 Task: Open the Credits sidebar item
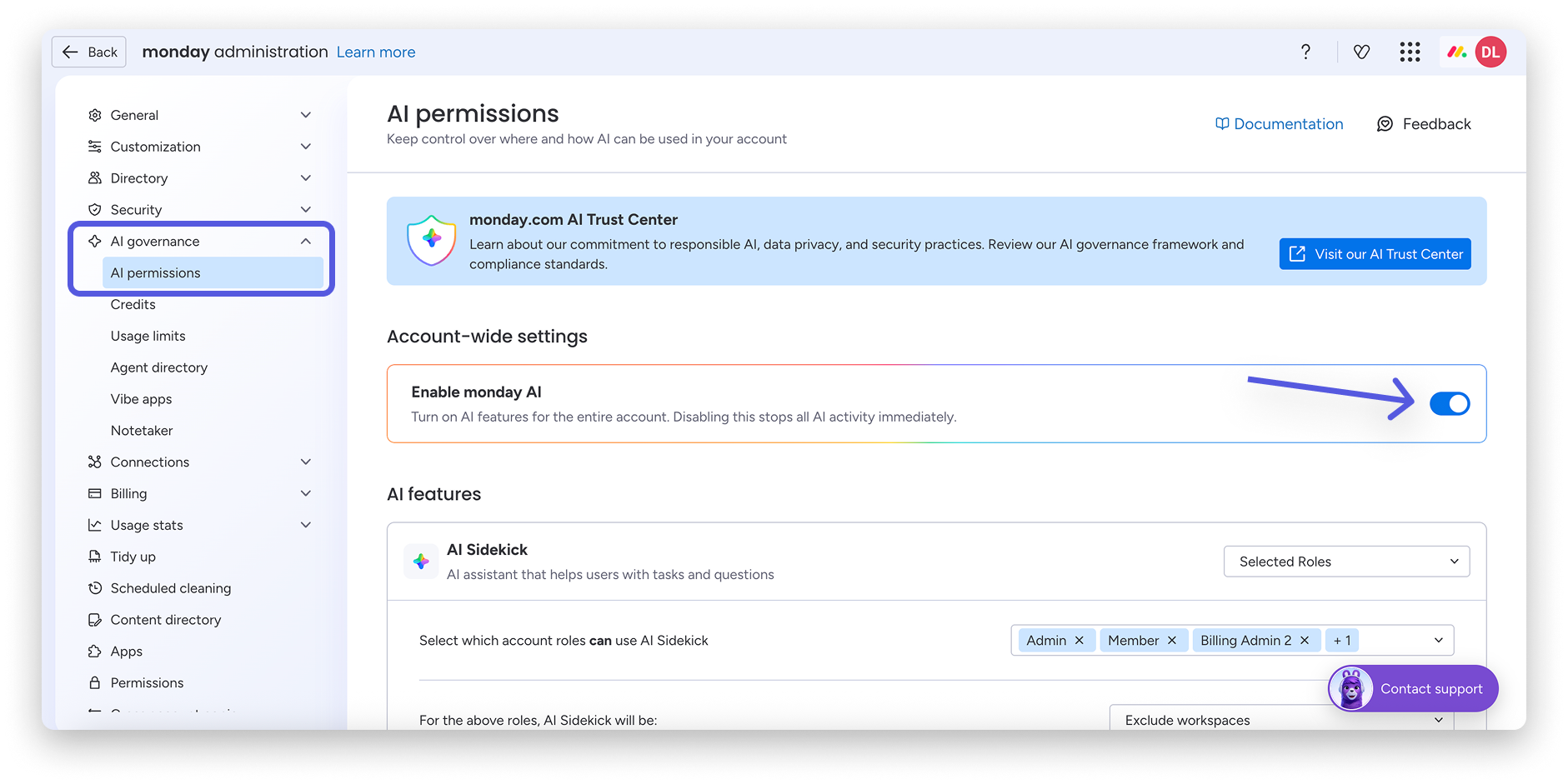coord(133,305)
